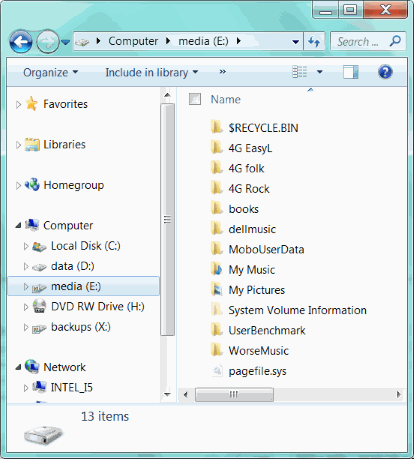This screenshot has width=414, height=459.
Task: Select the pagefile.sys file
Action: click(x=257, y=371)
